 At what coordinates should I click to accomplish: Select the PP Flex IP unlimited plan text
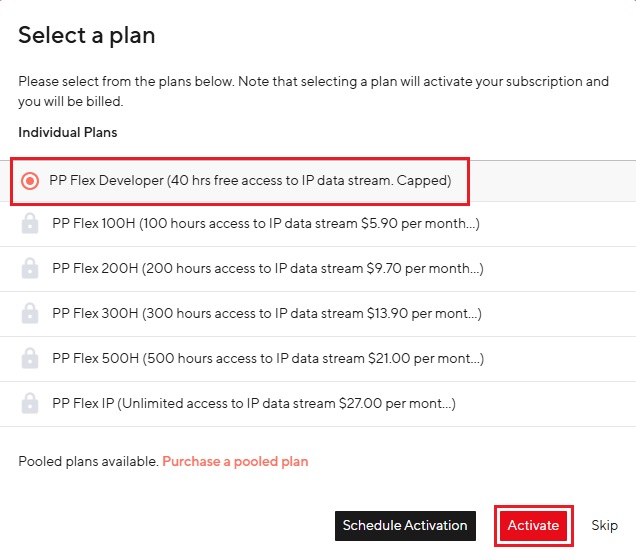tap(254, 404)
